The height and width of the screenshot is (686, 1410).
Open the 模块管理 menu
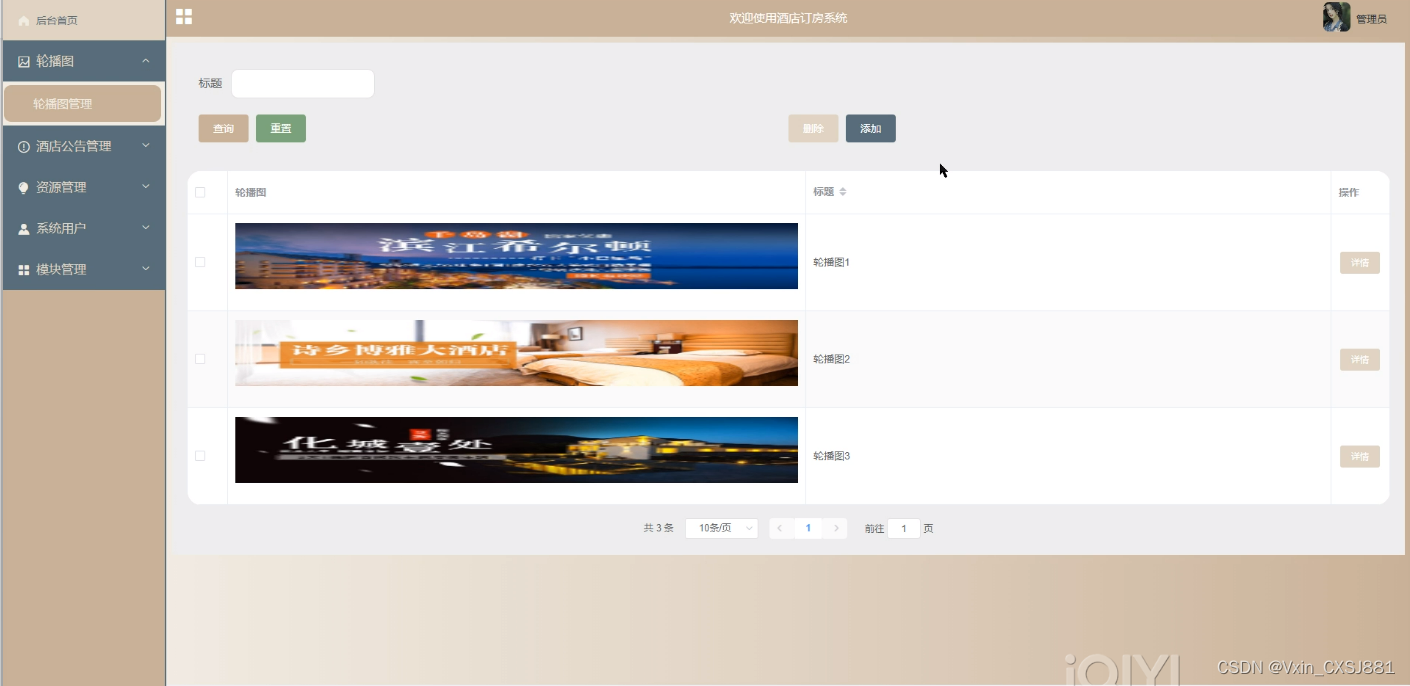pos(83,269)
